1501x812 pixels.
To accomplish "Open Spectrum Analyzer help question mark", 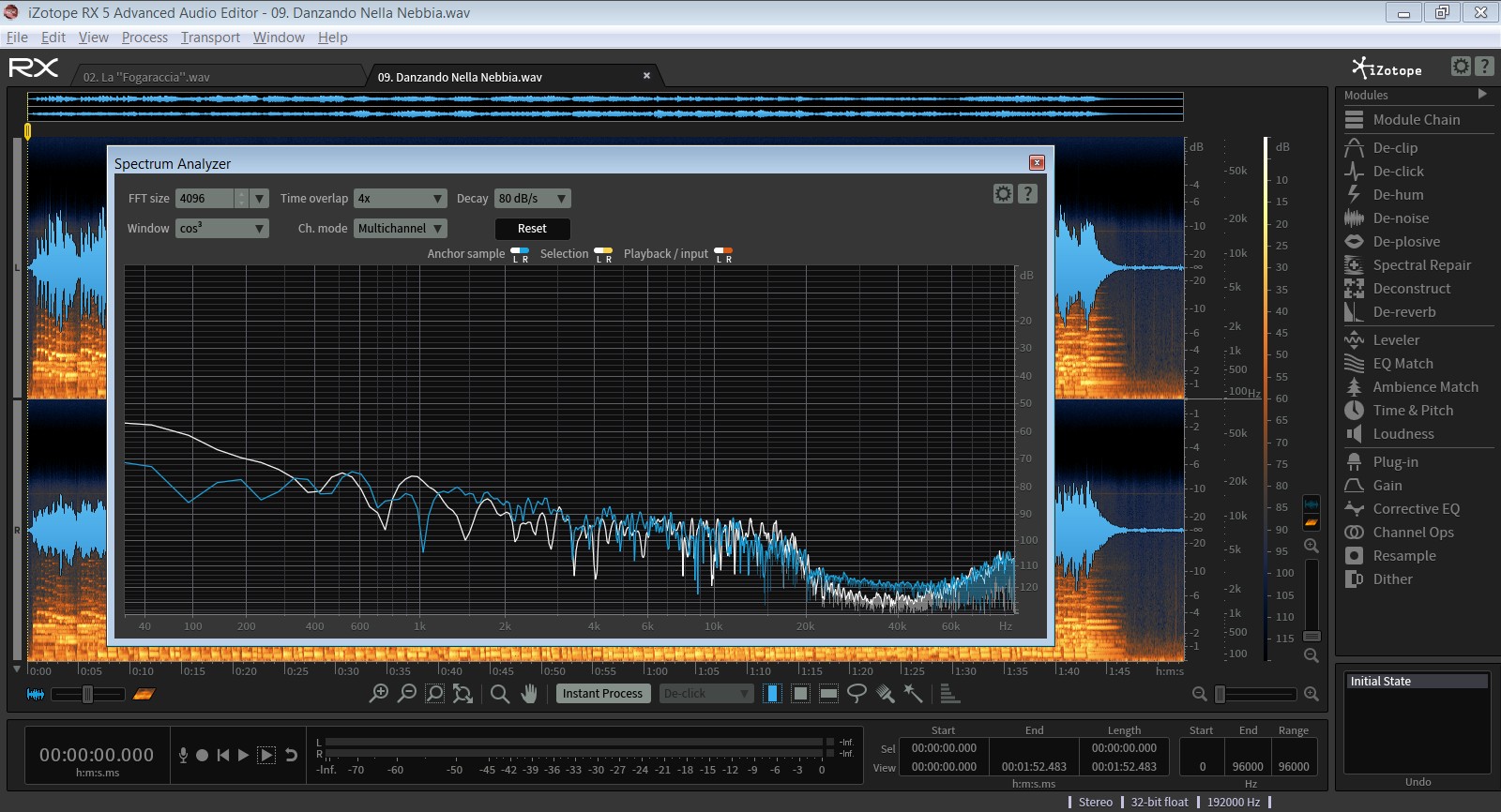I will click(1027, 193).
